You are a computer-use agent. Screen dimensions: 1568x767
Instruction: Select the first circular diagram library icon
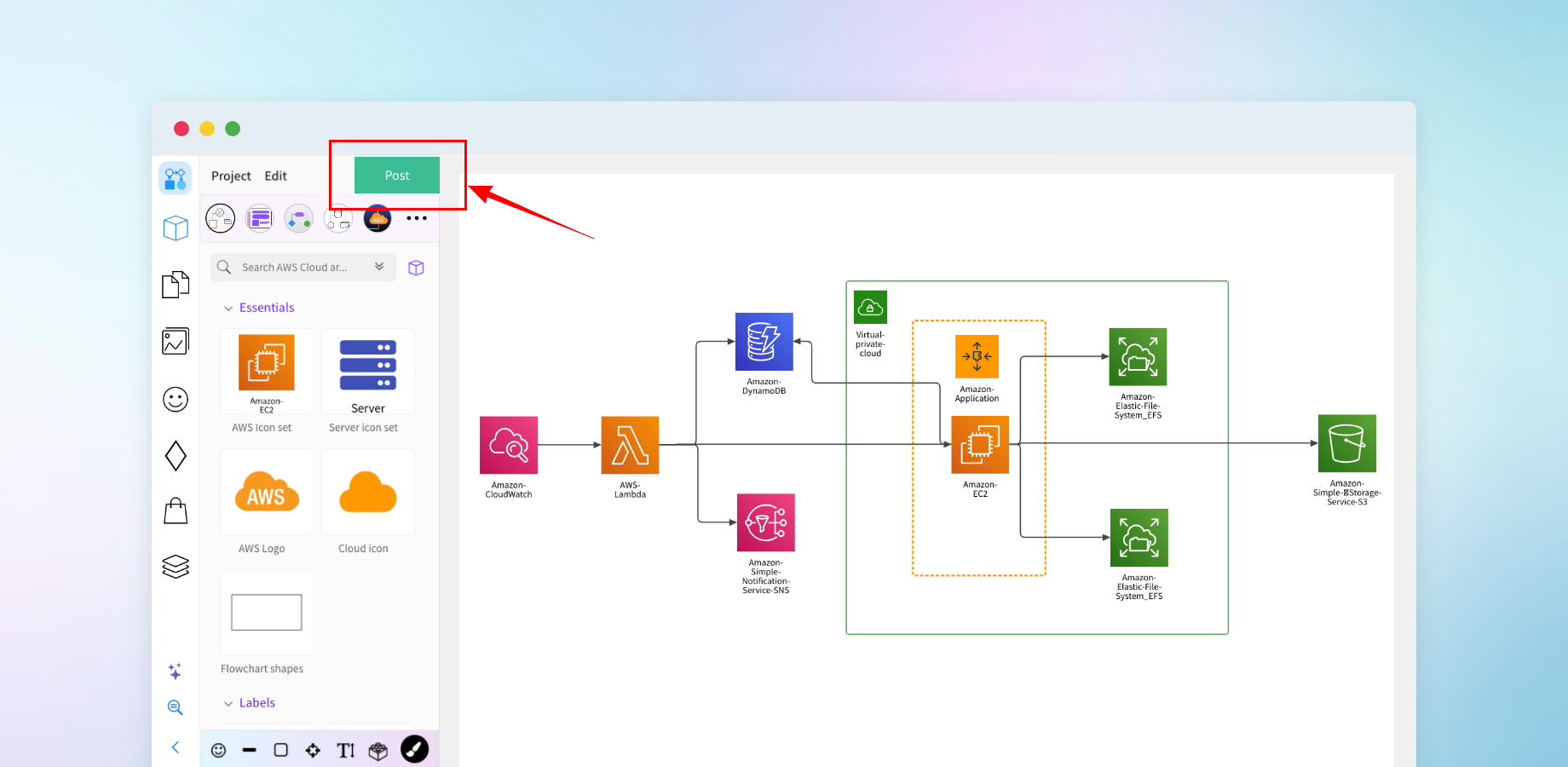click(220, 218)
